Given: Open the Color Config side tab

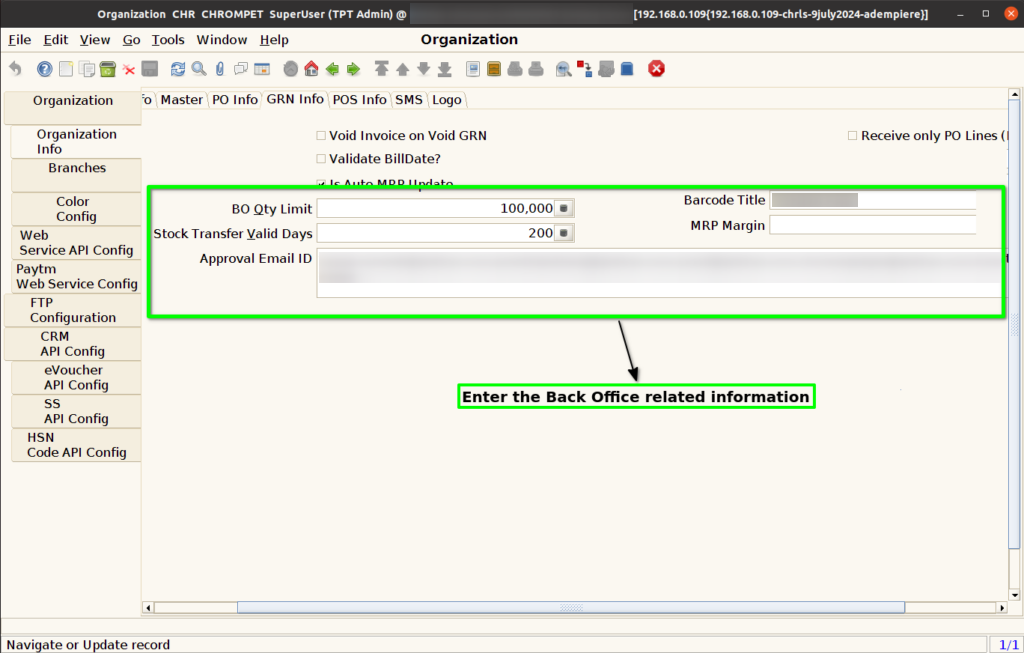Looking at the screenshot, I should (76, 209).
